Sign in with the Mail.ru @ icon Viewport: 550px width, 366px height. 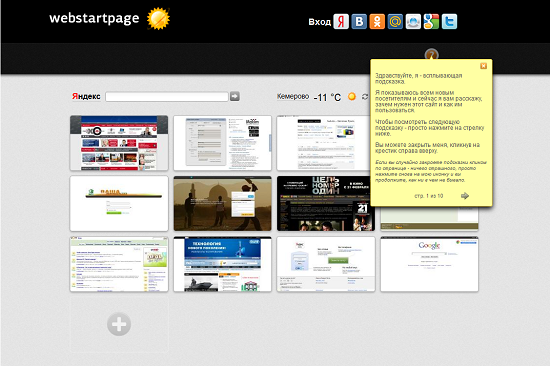point(395,22)
